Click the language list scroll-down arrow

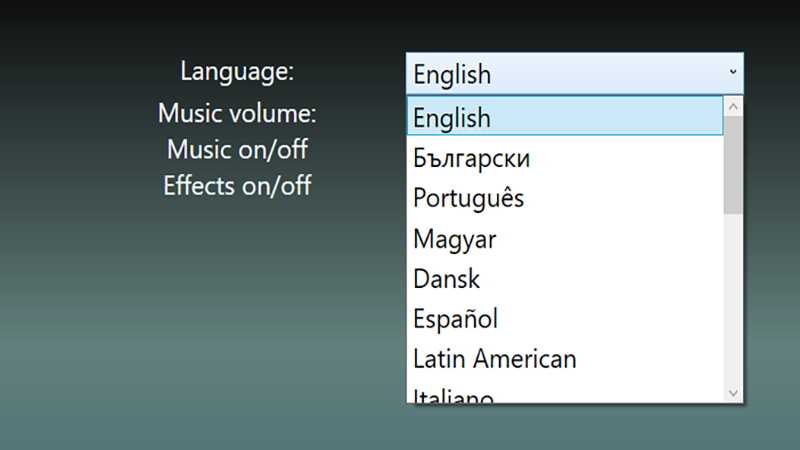[733, 393]
